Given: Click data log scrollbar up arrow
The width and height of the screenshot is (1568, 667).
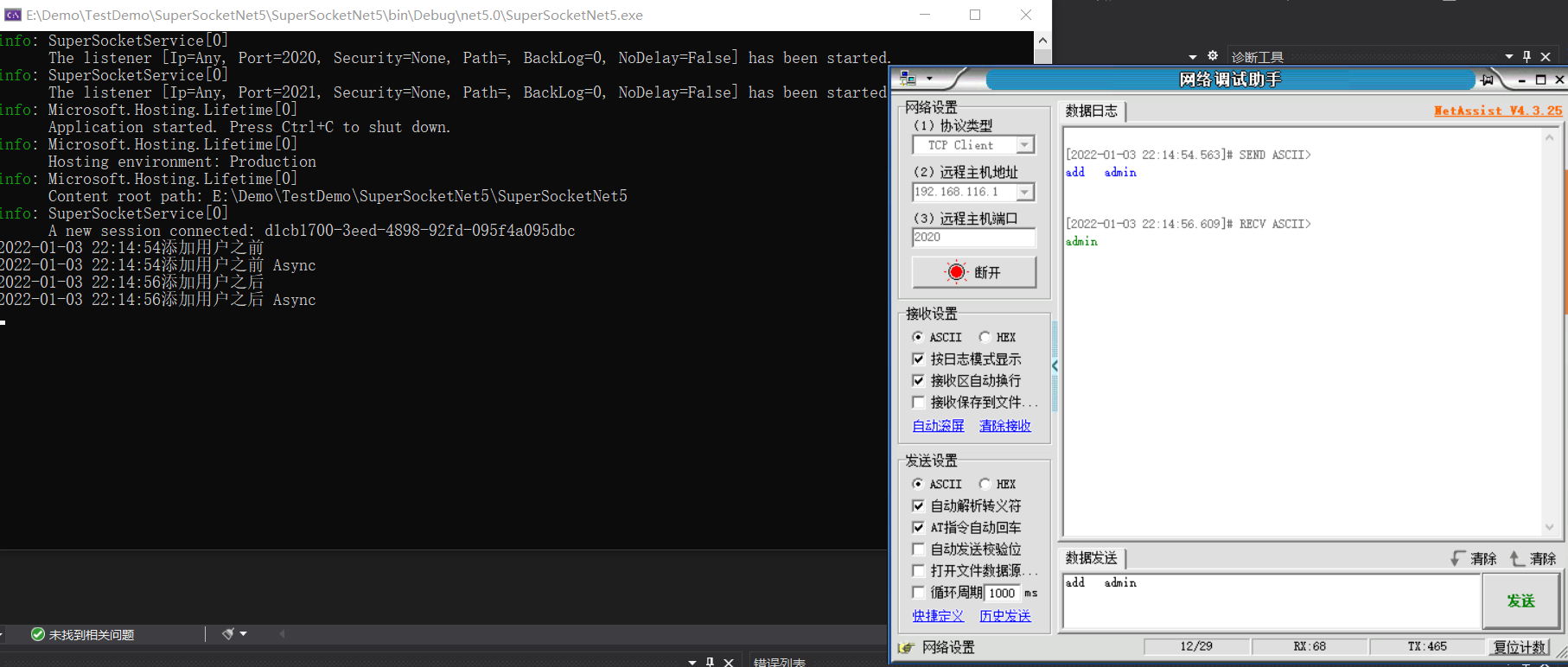Looking at the screenshot, I should pos(1550,137).
